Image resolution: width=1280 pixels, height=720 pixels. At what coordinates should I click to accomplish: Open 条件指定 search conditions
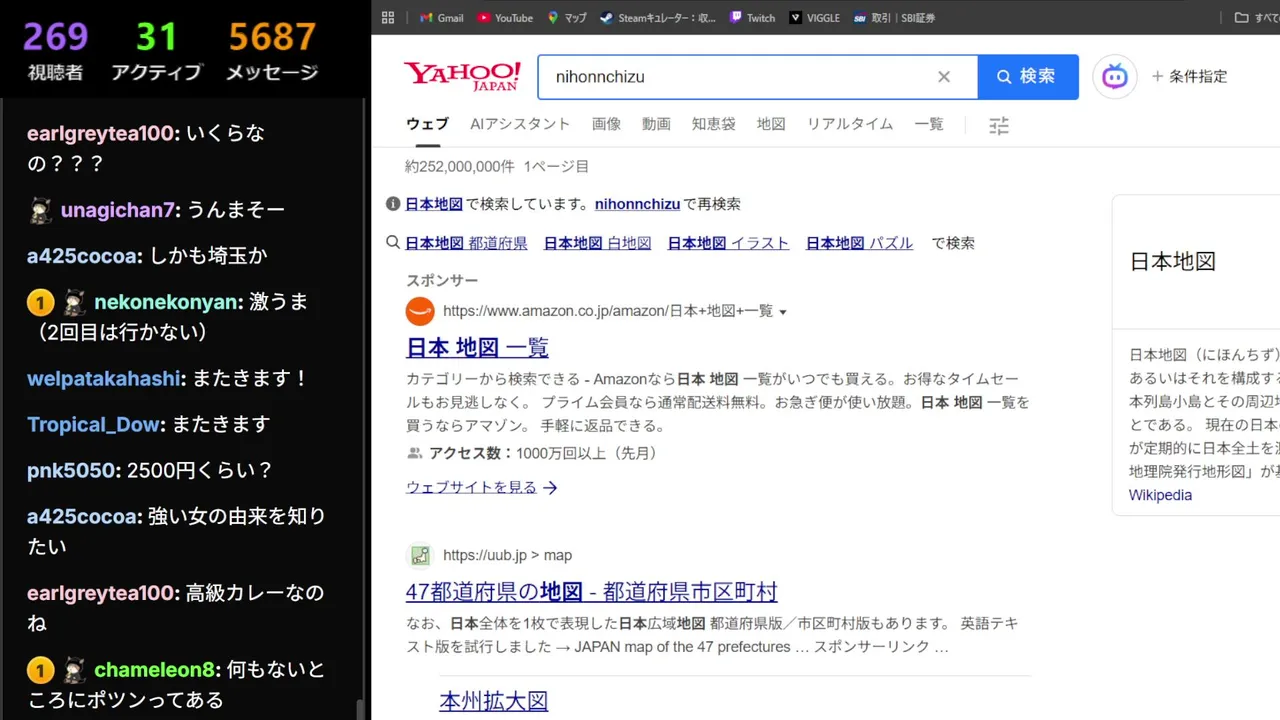tap(1190, 77)
